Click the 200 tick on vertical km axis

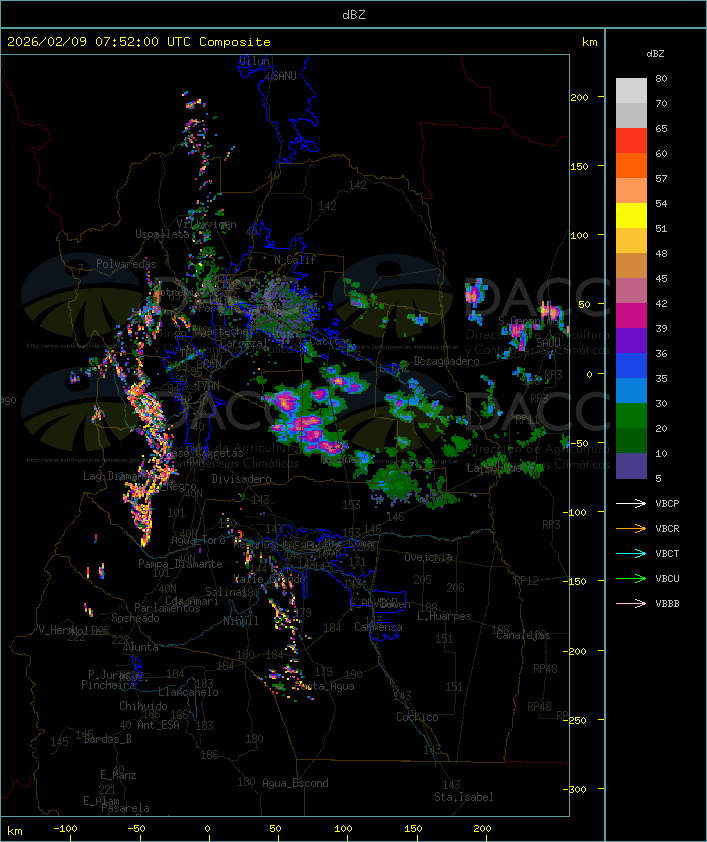pos(579,97)
